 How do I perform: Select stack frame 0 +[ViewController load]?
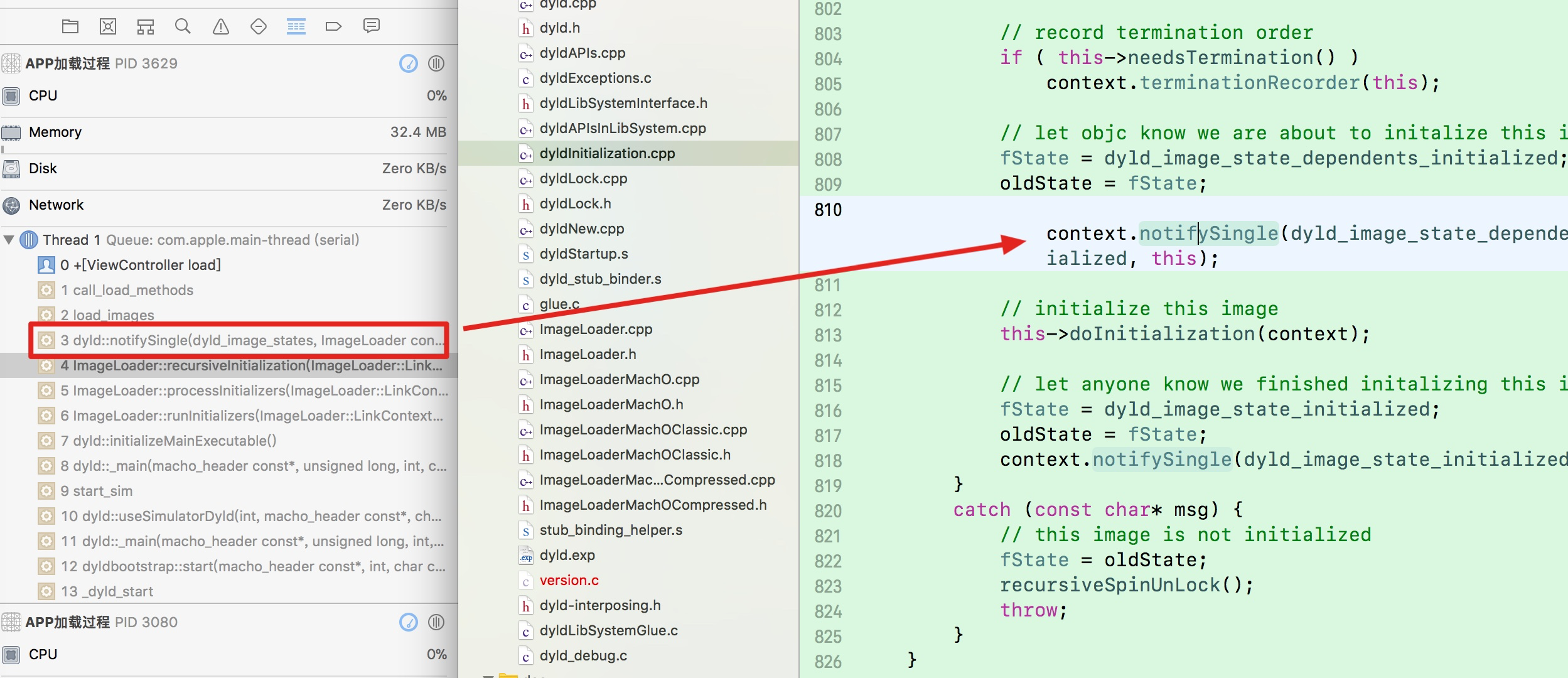[x=141, y=265]
